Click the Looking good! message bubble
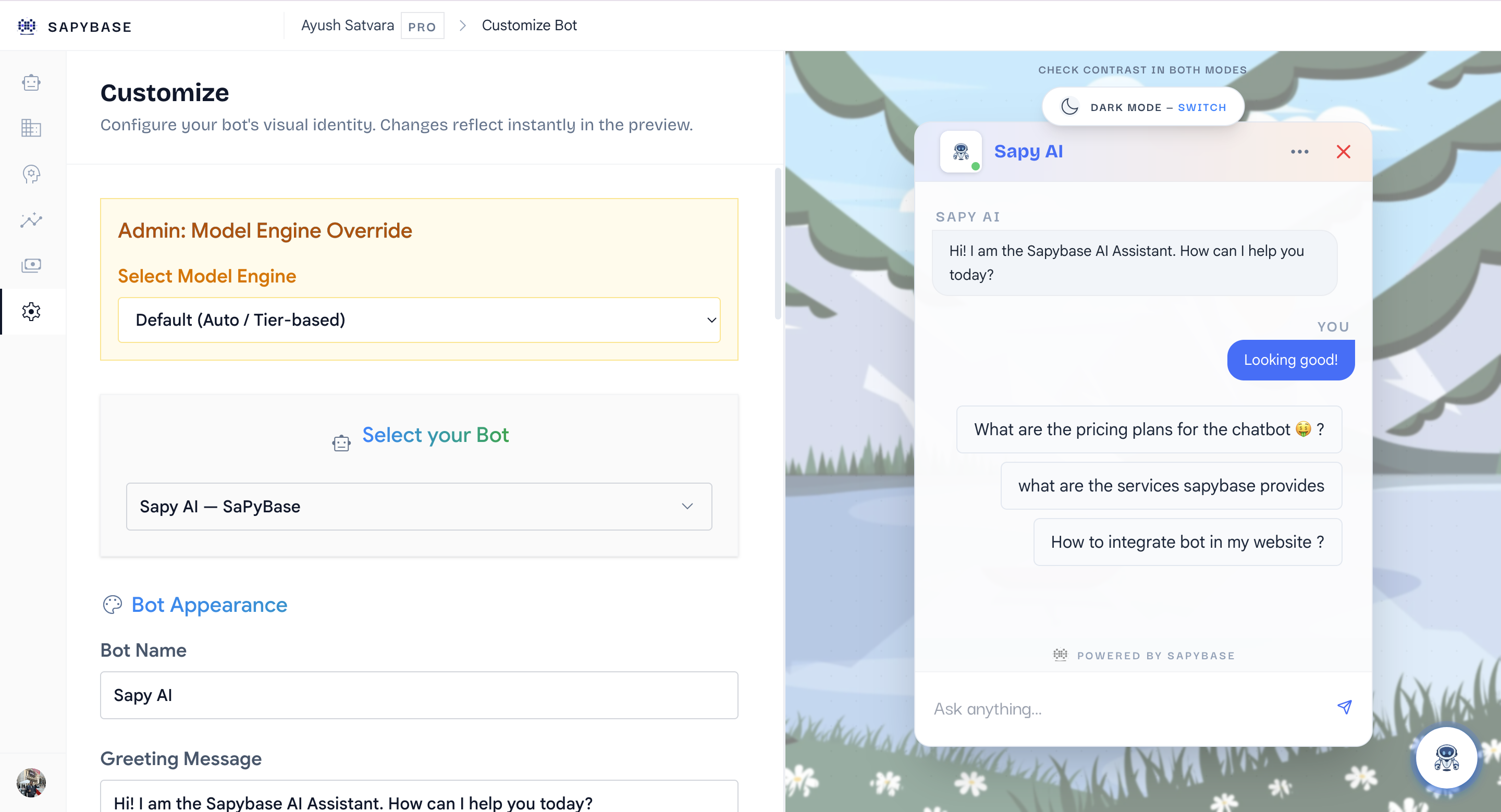 click(1290, 360)
